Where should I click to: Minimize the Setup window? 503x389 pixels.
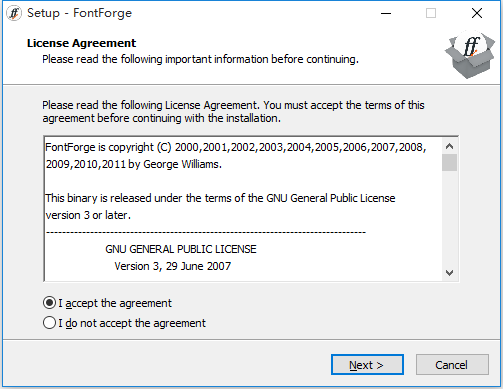tap(386, 13)
